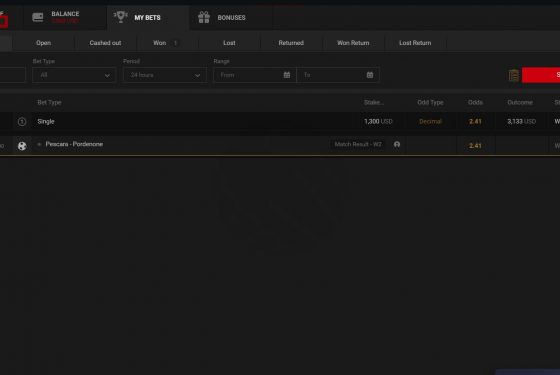
Task: Click the Balance wallet card icon
Action: (38, 17)
